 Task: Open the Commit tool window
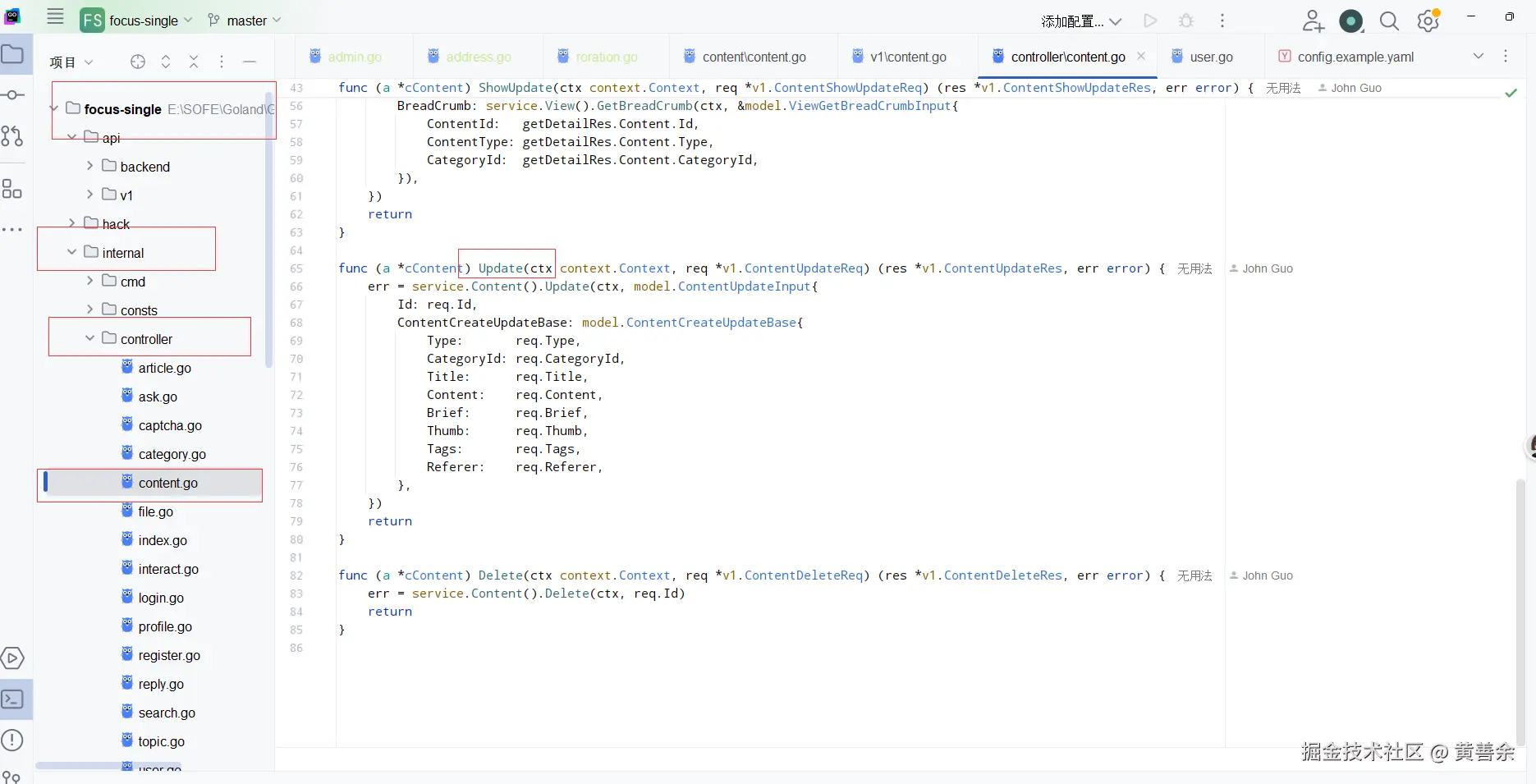pyautogui.click(x=13, y=95)
